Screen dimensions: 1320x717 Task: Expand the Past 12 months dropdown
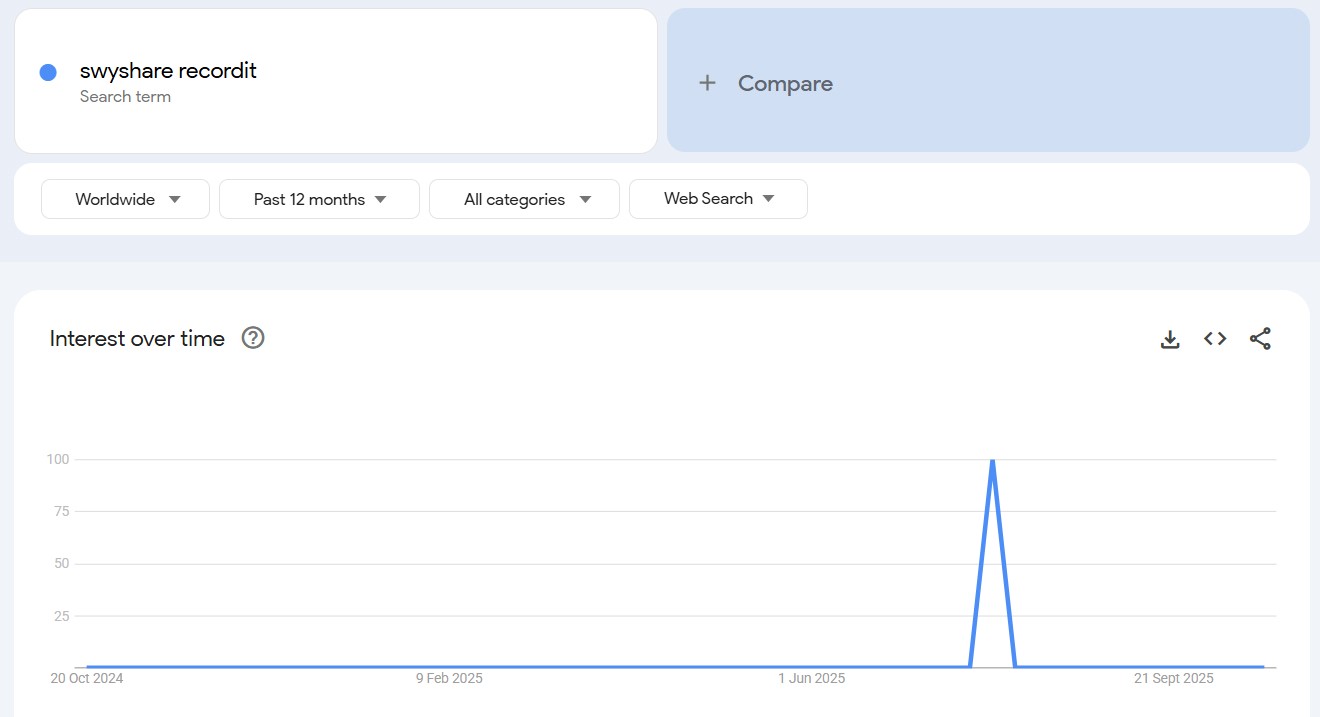319,199
